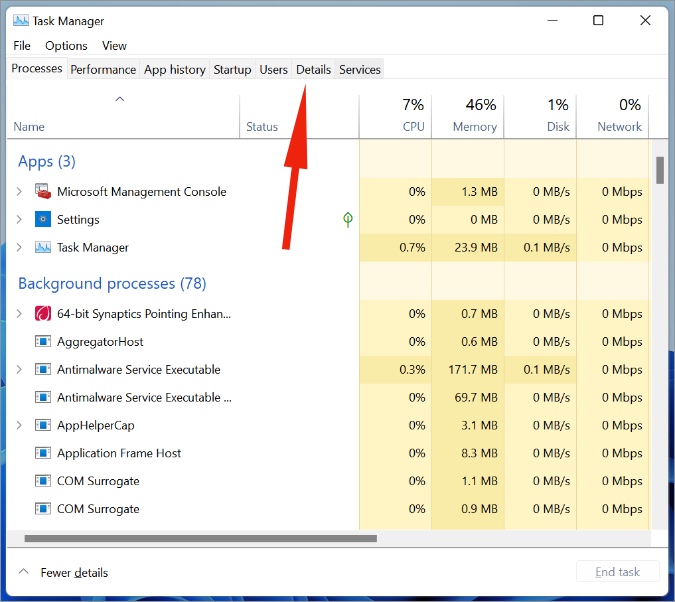Click the icon of COM Surrogate using 1.1 MB
The height and width of the screenshot is (602, 675).
(43, 481)
